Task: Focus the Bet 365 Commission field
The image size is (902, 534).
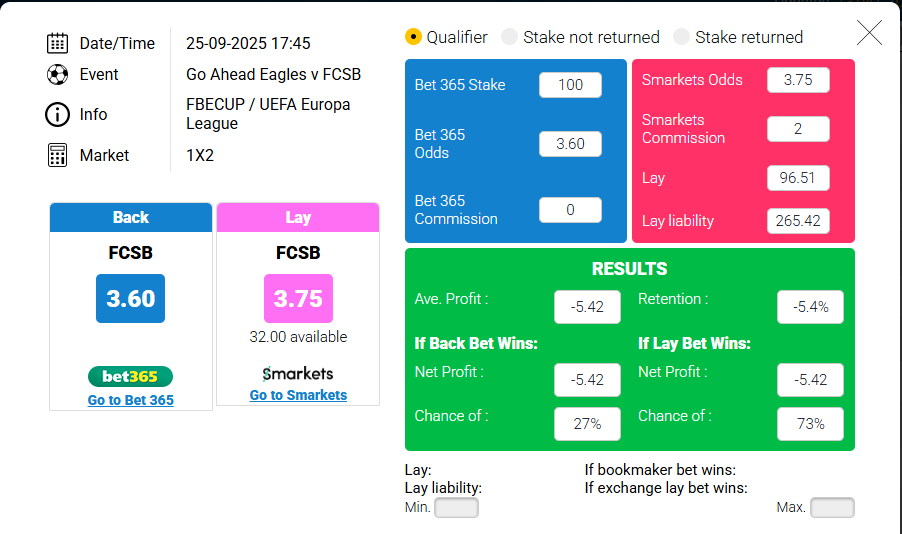Action: pyautogui.click(x=570, y=210)
